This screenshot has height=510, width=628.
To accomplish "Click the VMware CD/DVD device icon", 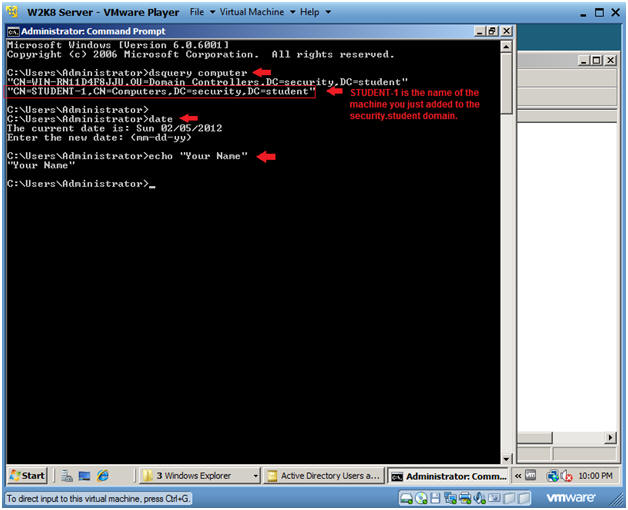I will (421, 498).
